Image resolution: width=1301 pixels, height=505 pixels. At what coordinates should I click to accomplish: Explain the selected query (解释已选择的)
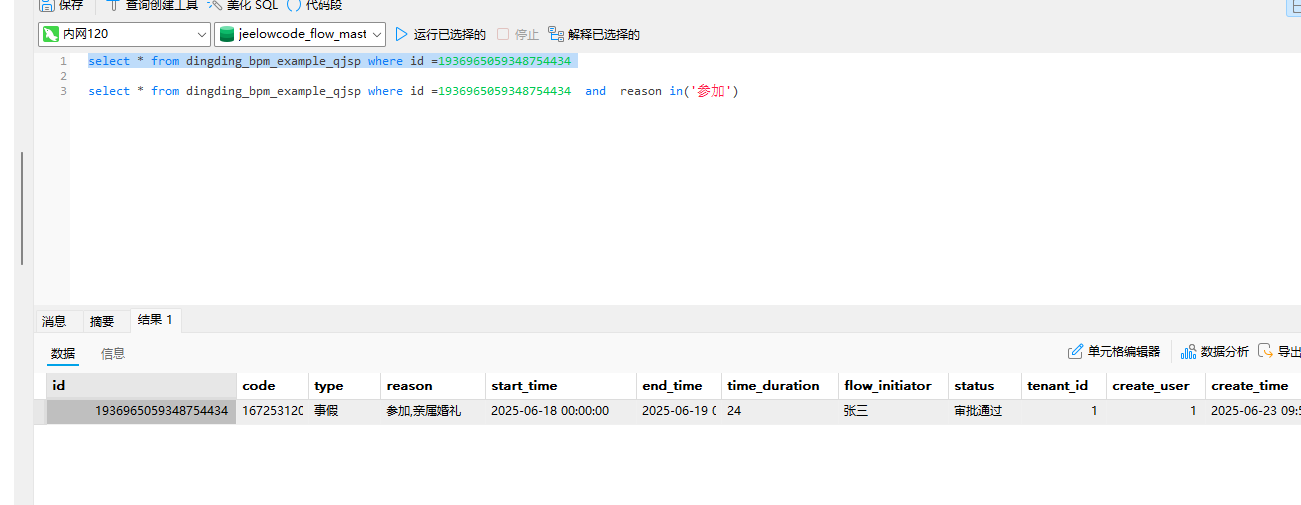tap(594, 35)
